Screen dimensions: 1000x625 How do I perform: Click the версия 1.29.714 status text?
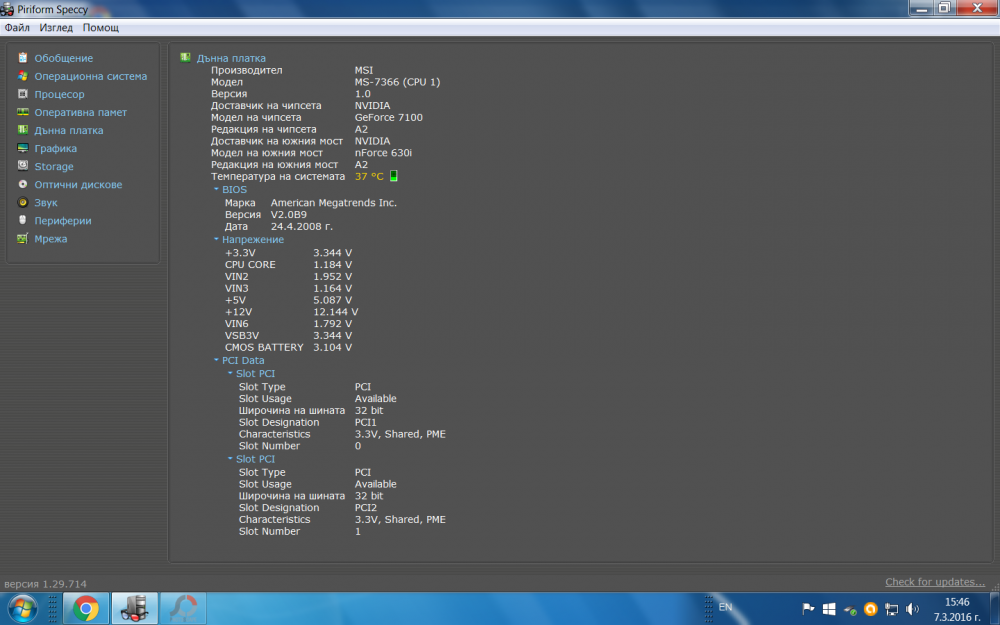click(45, 584)
